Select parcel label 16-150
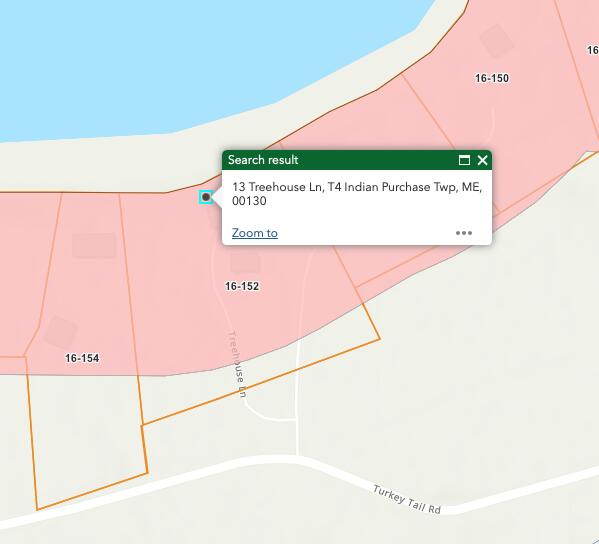The width and height of the screenshot is (599, 544). click(x=492, y=78)
